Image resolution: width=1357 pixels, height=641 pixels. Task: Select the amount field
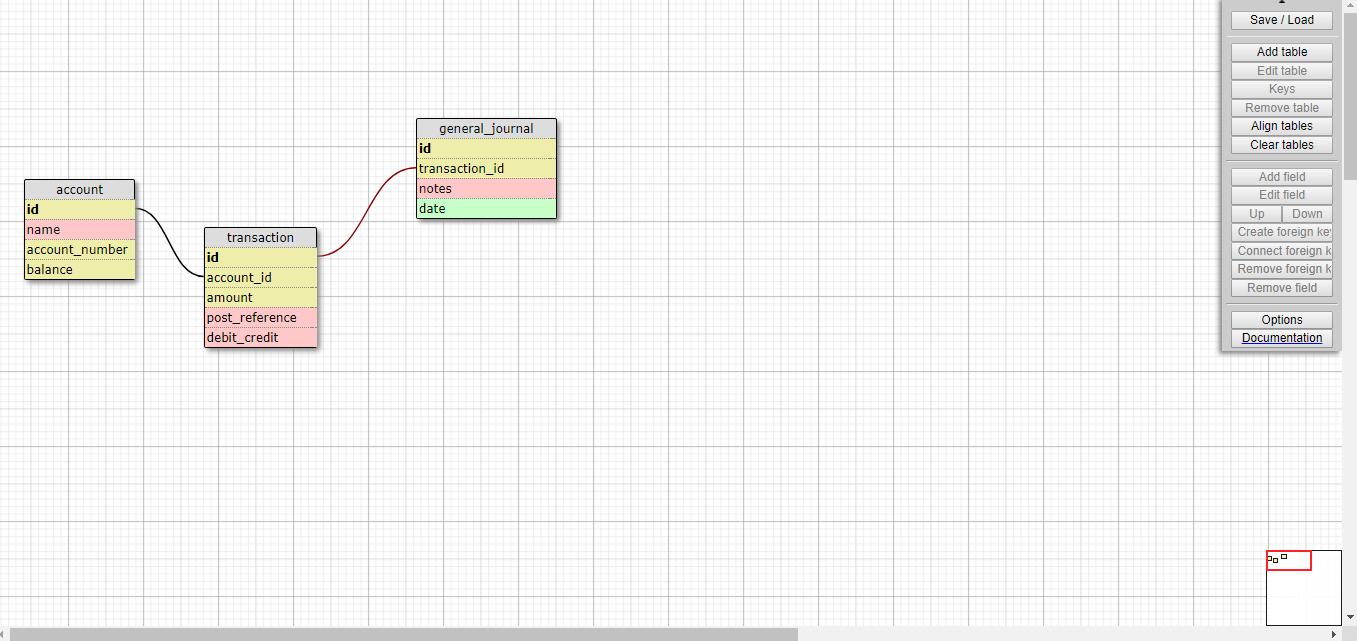click(260, 298)
